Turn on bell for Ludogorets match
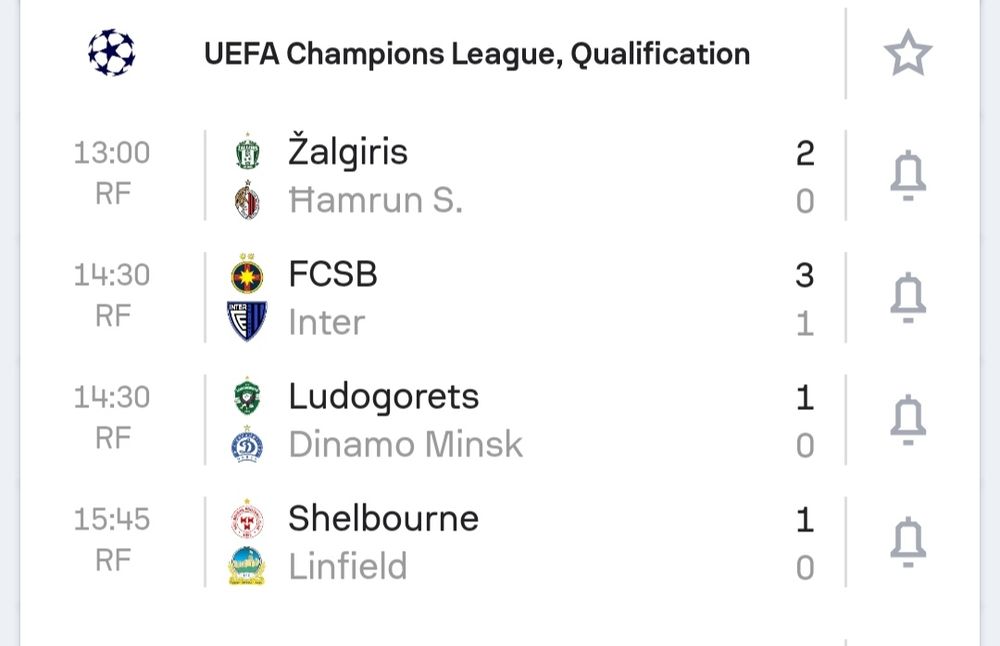Screen dimensions: 1000x646 click(908, 421)
